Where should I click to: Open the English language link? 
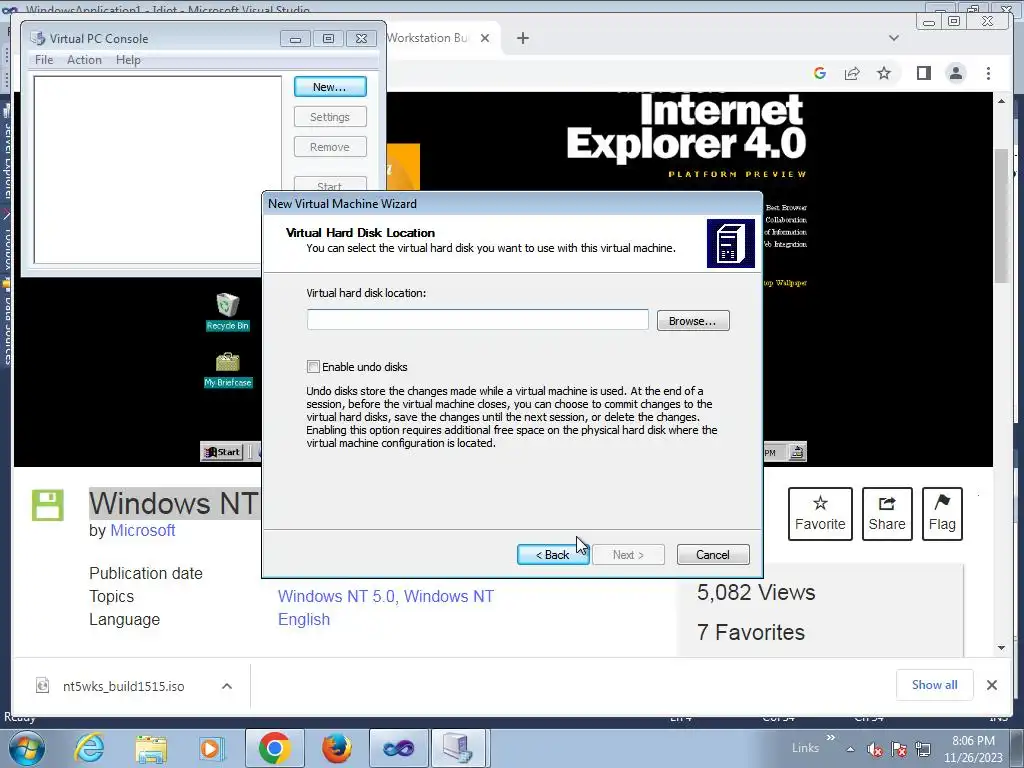click(304, 619)
